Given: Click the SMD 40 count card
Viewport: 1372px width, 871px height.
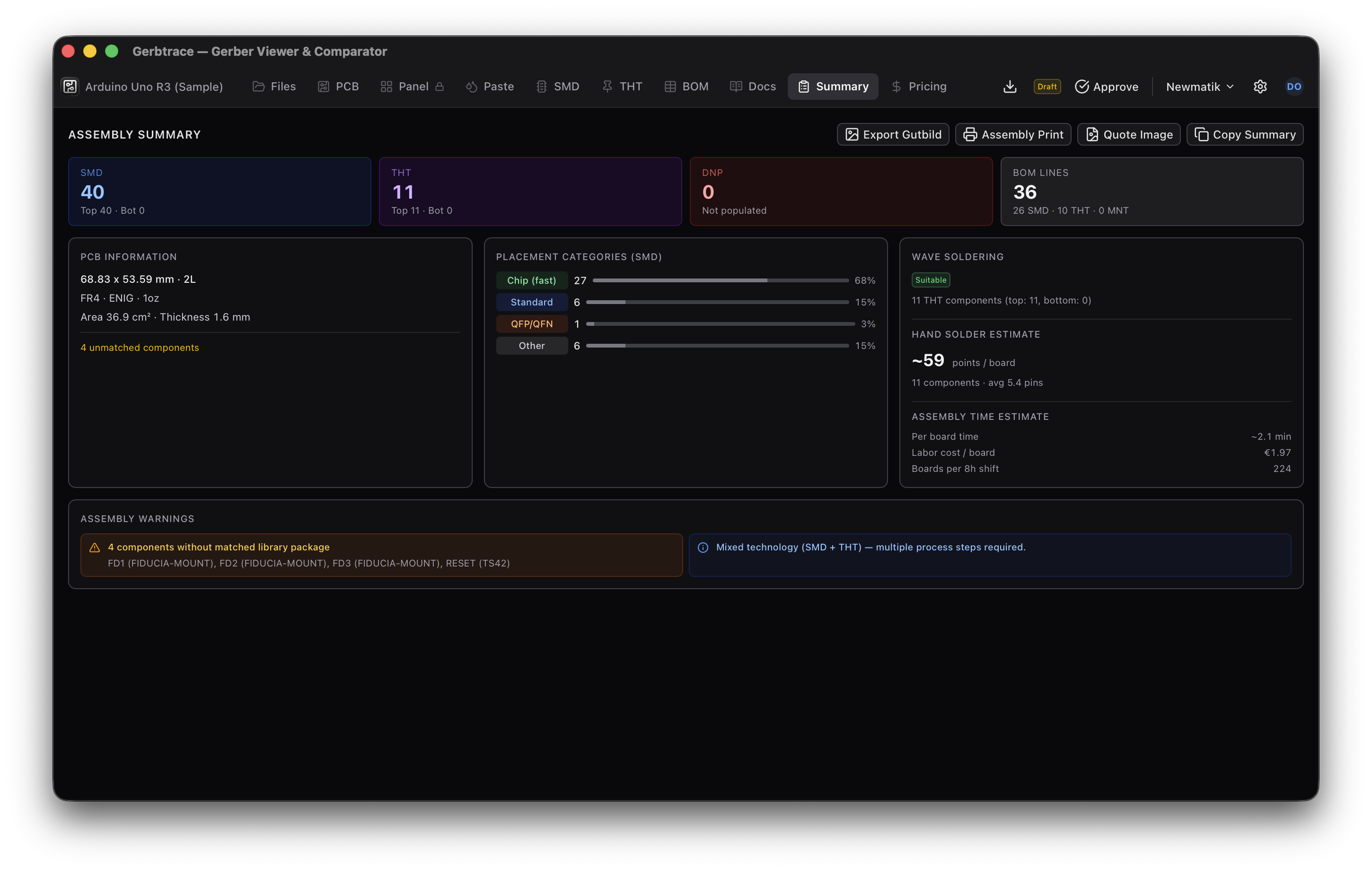Looking at the screenshot, I should click(x=220, y=192).
